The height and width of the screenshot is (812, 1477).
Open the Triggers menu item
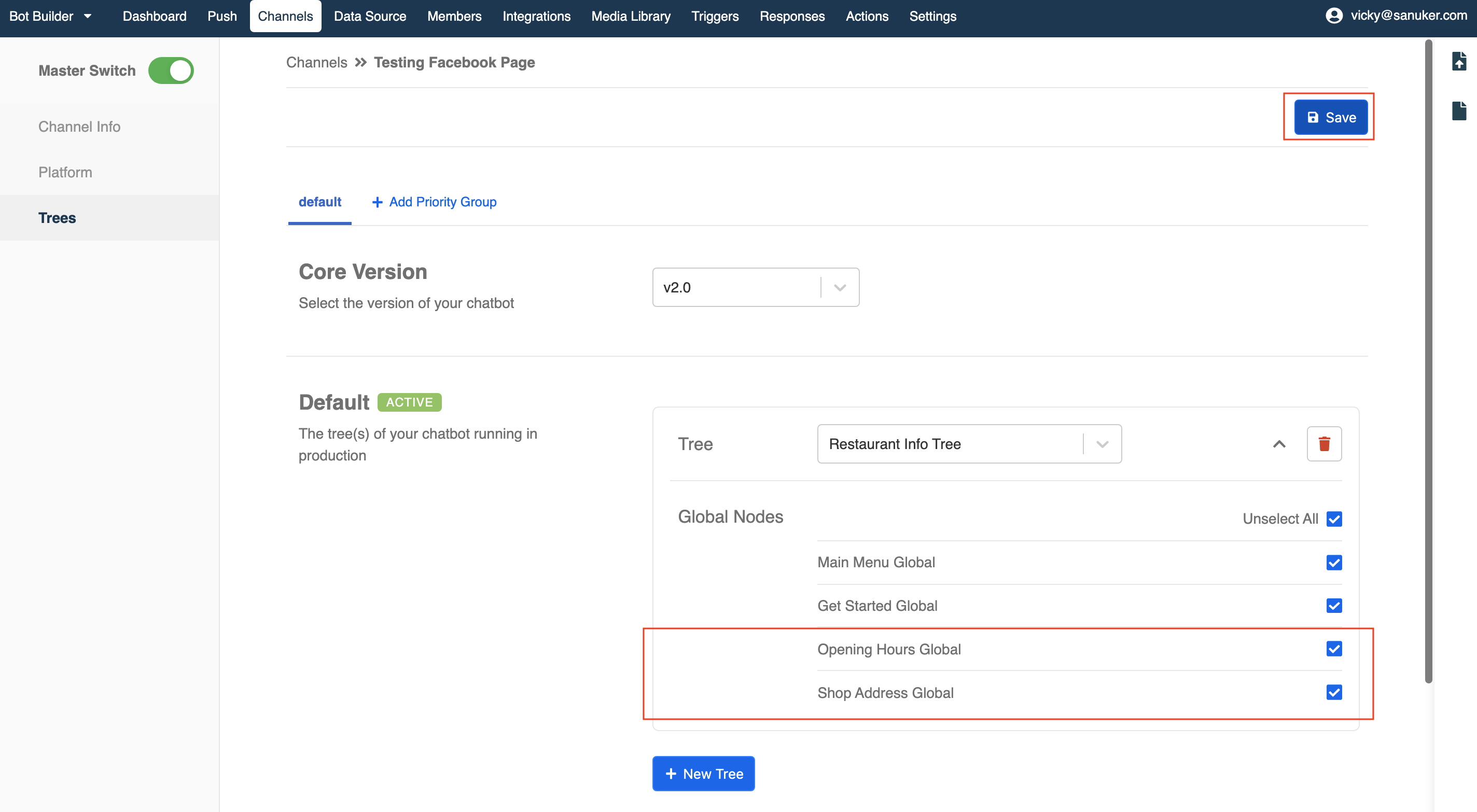(x=715, y=16)
